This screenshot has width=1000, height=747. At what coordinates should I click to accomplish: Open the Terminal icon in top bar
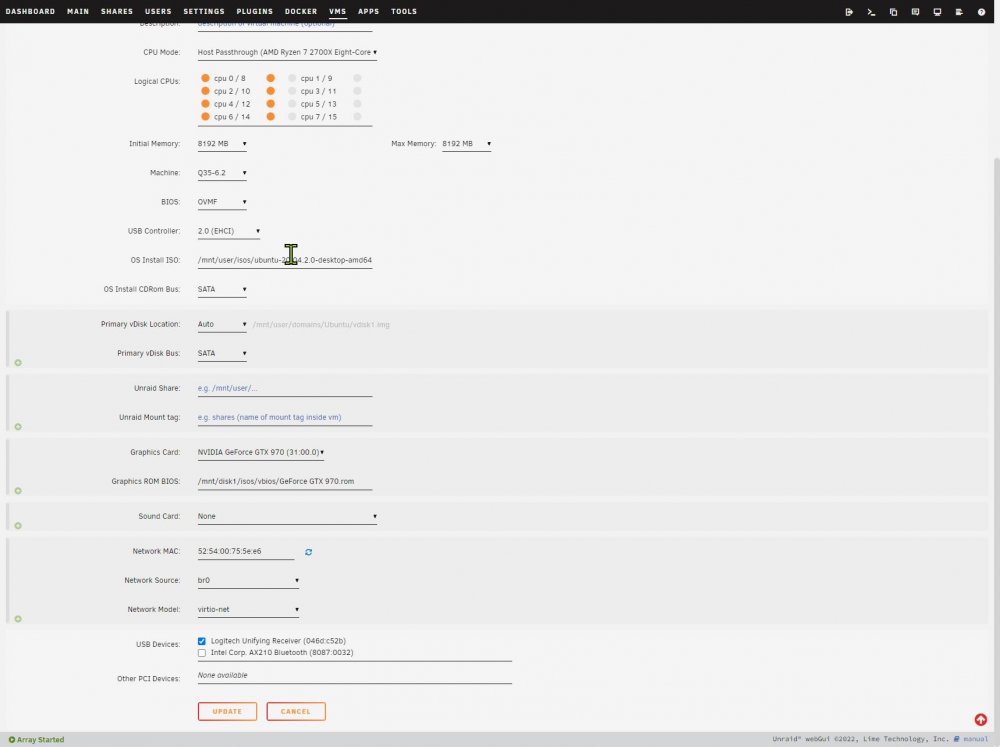click(871, 11)
